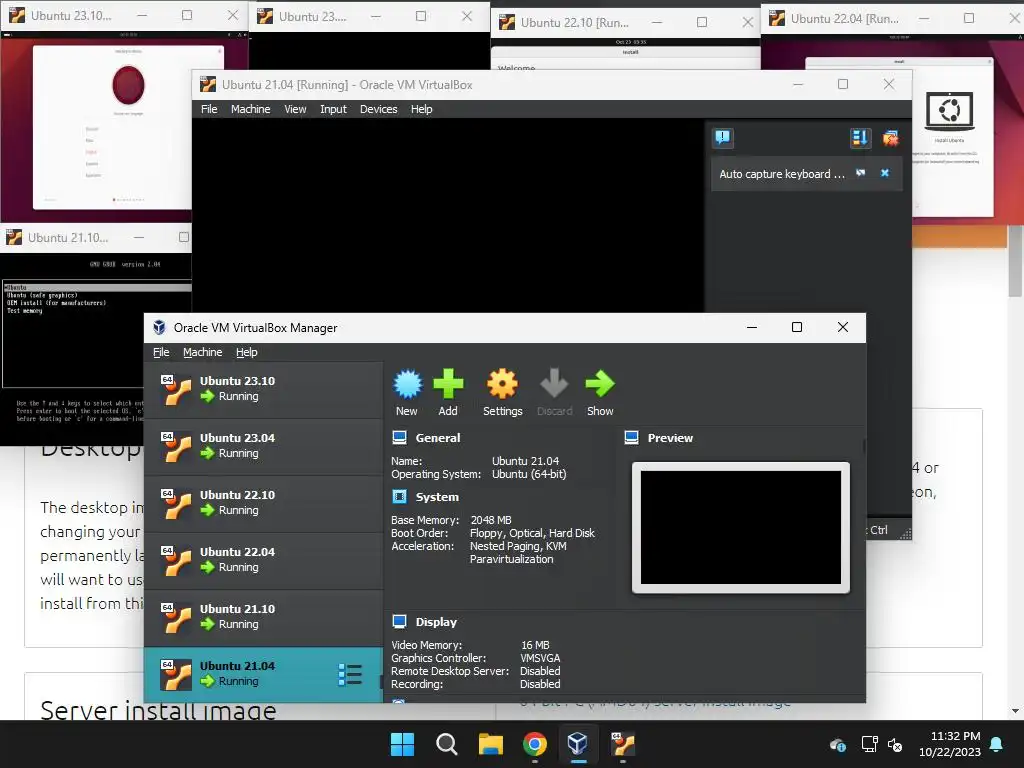
Task: Click the Ubuntu 21.04 name value in General
Action: 525,461
